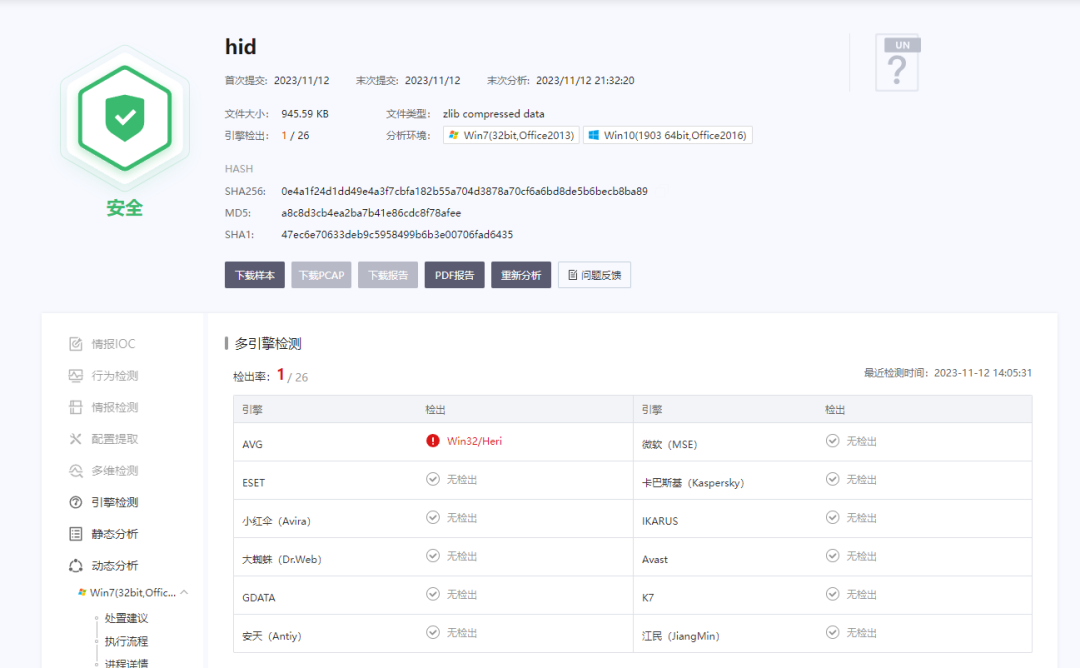Click the check icon in Avast row
Screen dimensions: 1080x668
pyautogui.click(x=833, y=556)
